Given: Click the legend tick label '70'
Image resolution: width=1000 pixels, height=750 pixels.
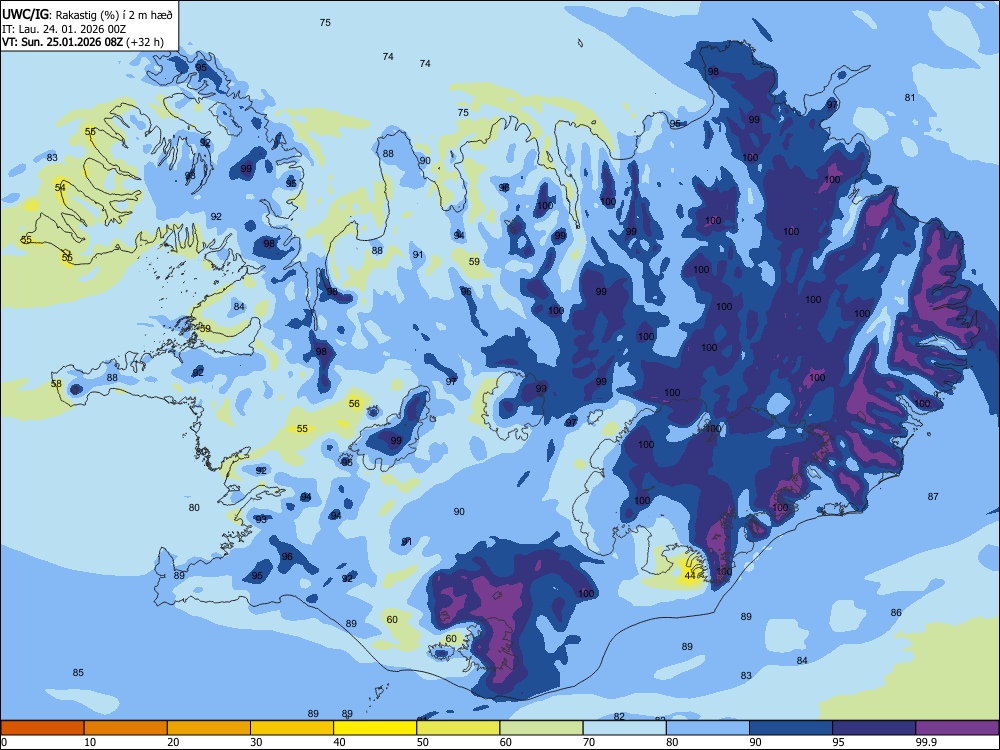Looking at the screenshot, I should point(589,742).
